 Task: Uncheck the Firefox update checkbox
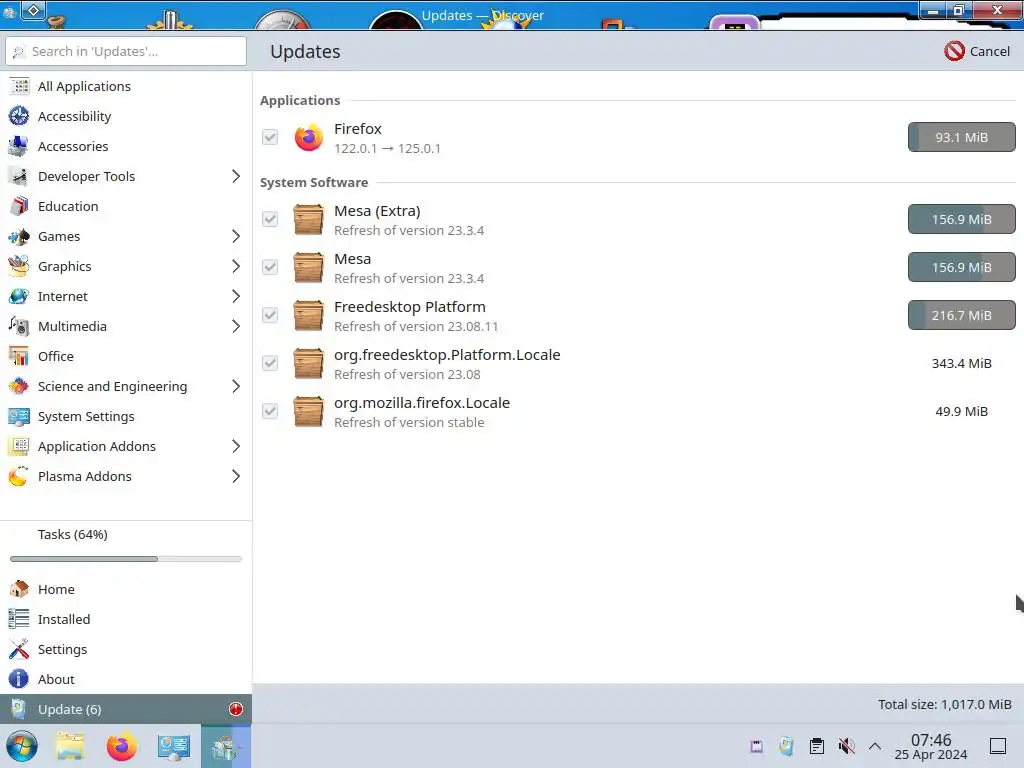pyautogui.click(x=270, y=137)
